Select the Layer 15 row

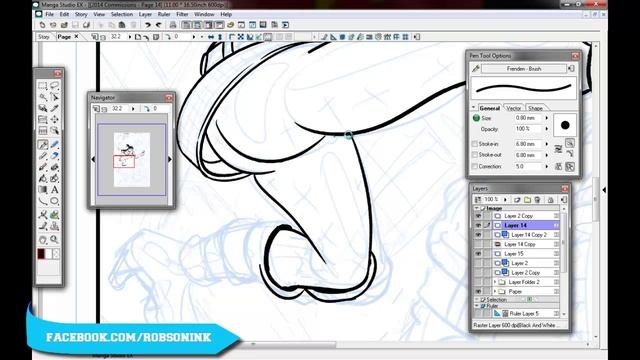(519, 253)
